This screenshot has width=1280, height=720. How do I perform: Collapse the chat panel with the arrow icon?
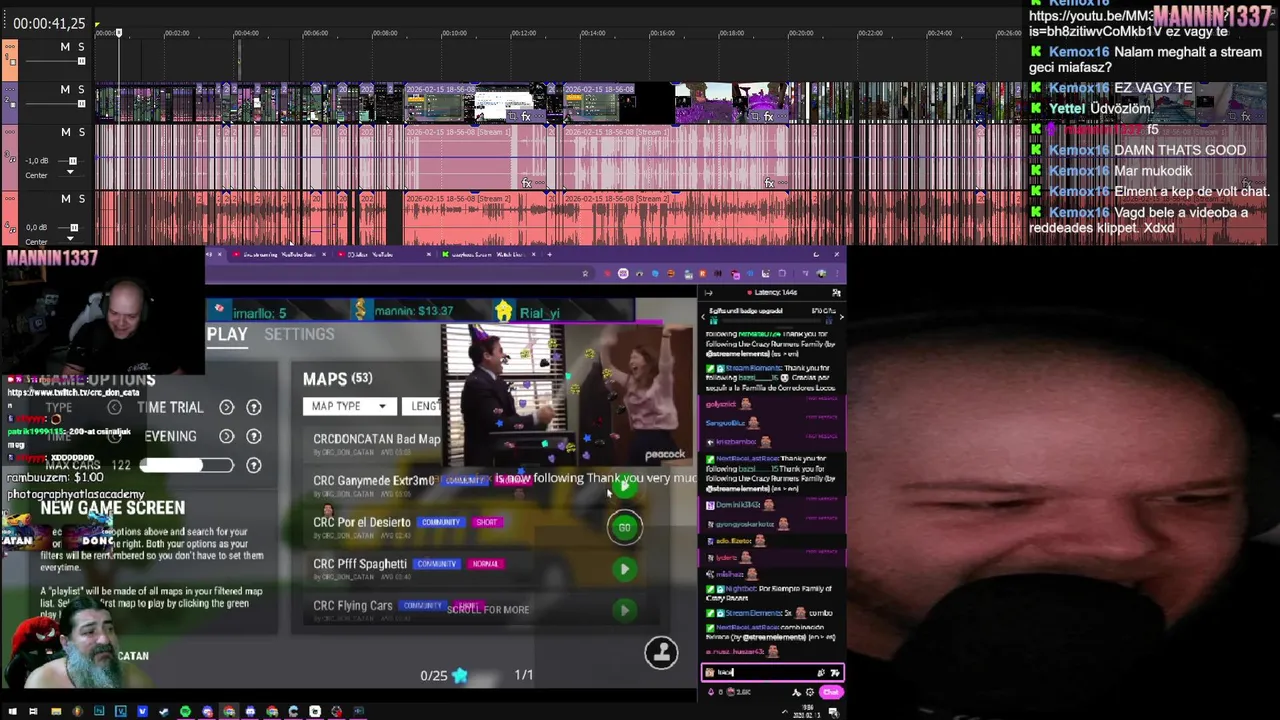coord(709,293)
